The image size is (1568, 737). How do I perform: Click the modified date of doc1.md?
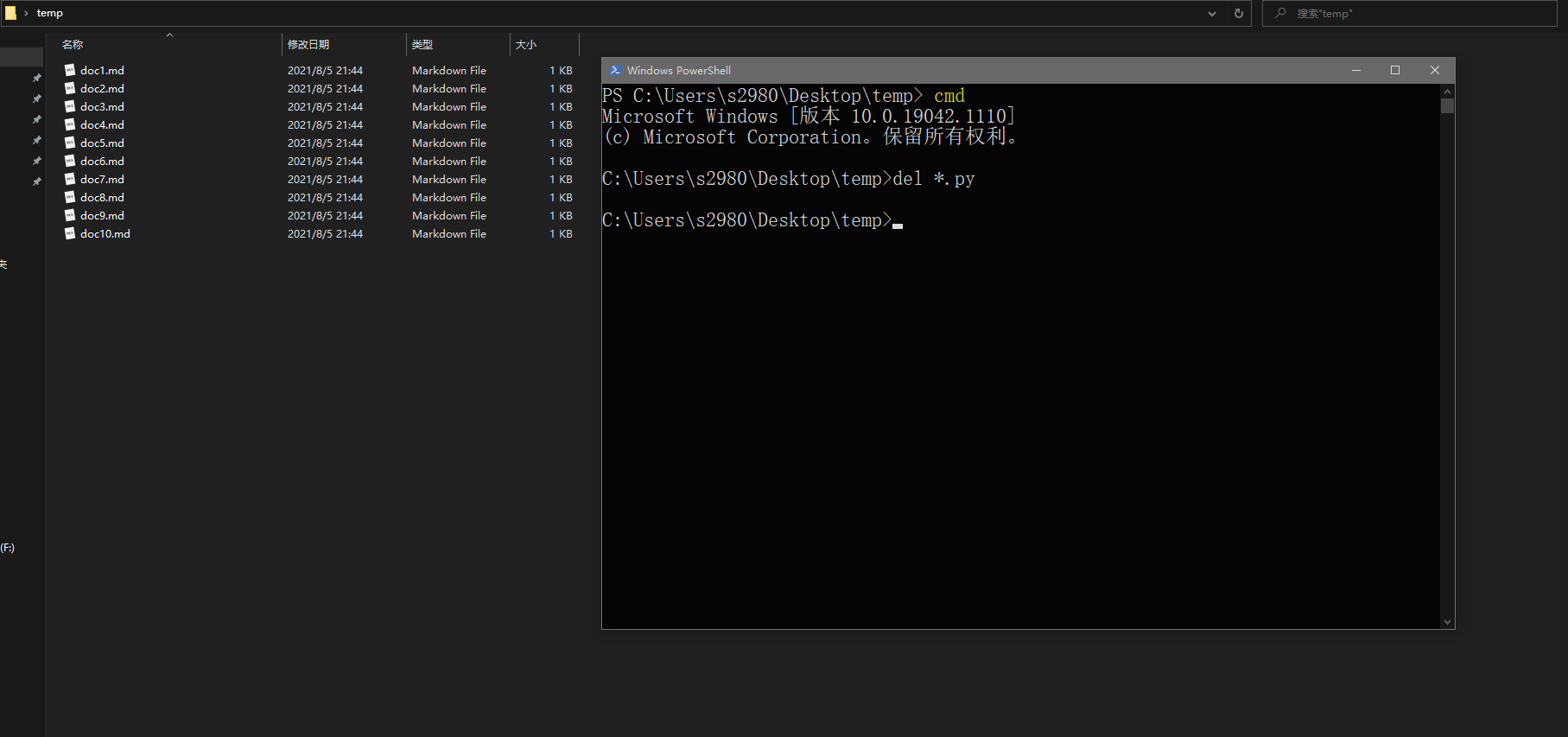325,70
